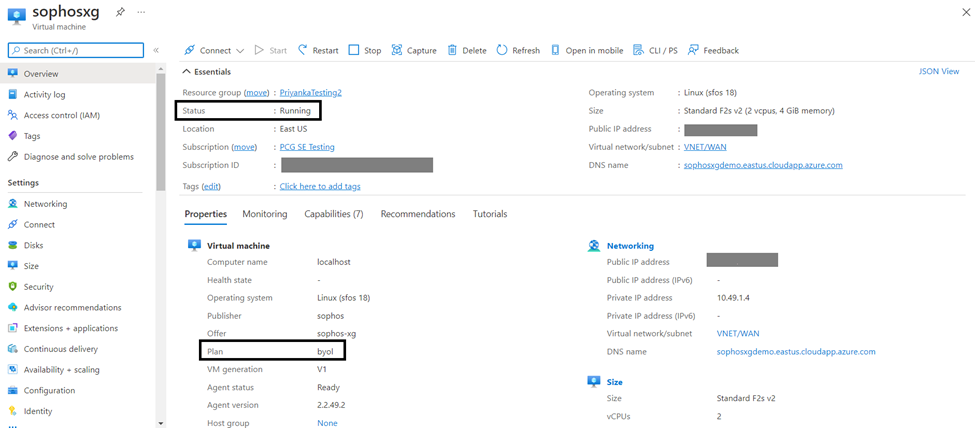Viewport: 975px width, 428px height.
Task: Open the JSON View link
Action: (939, 72)
